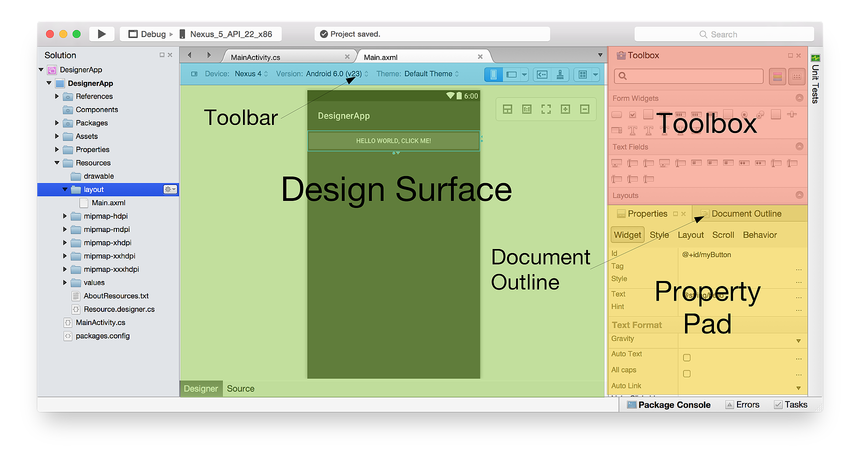Click the top Search field
The width and height of the screenshot is (860, 465).
(724, 34)
